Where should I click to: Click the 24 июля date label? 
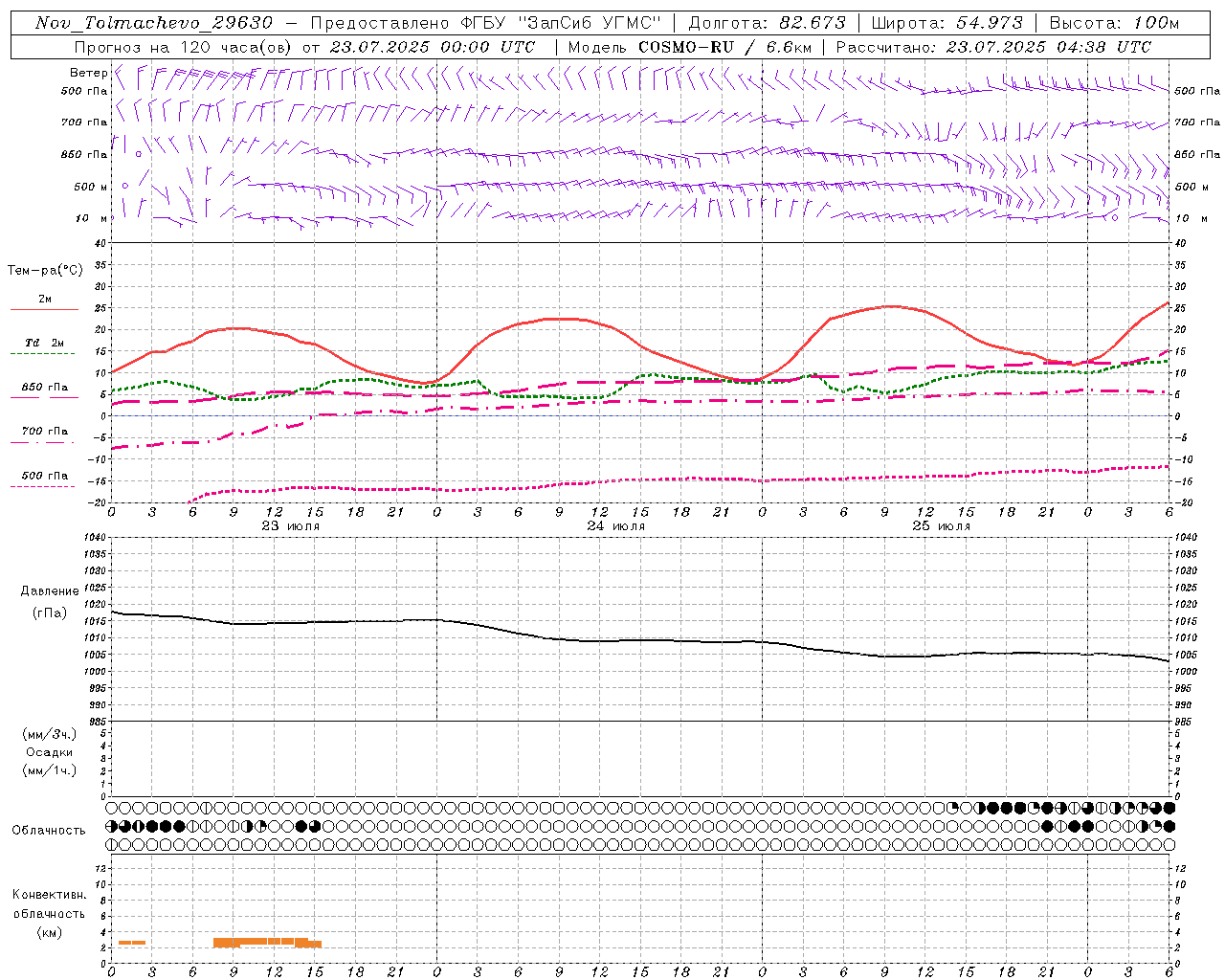click(616, 526)
